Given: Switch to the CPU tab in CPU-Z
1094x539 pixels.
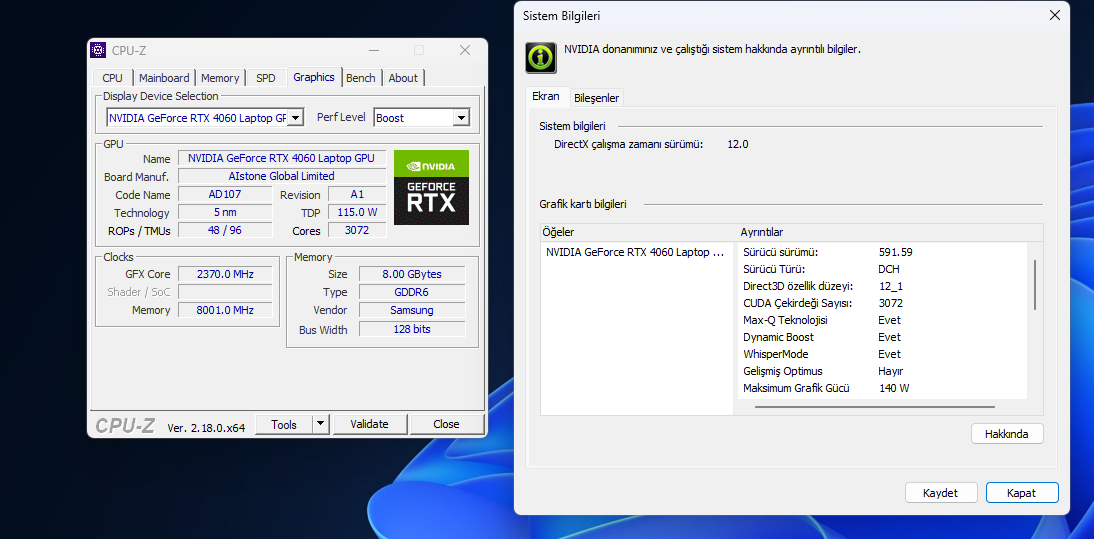Looking at the screenshot, I should pos(112,78).
